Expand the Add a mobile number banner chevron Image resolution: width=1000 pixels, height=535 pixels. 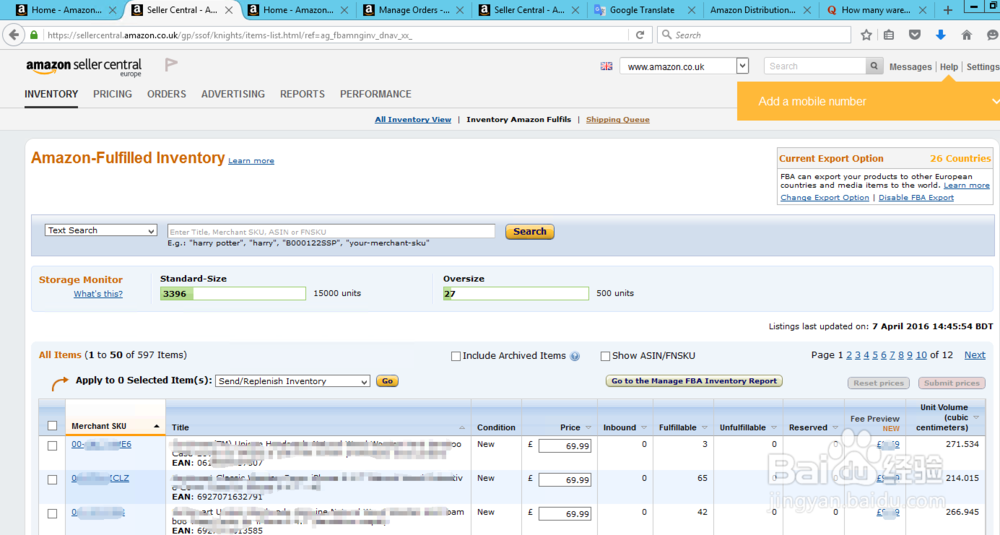pos(994,101)
